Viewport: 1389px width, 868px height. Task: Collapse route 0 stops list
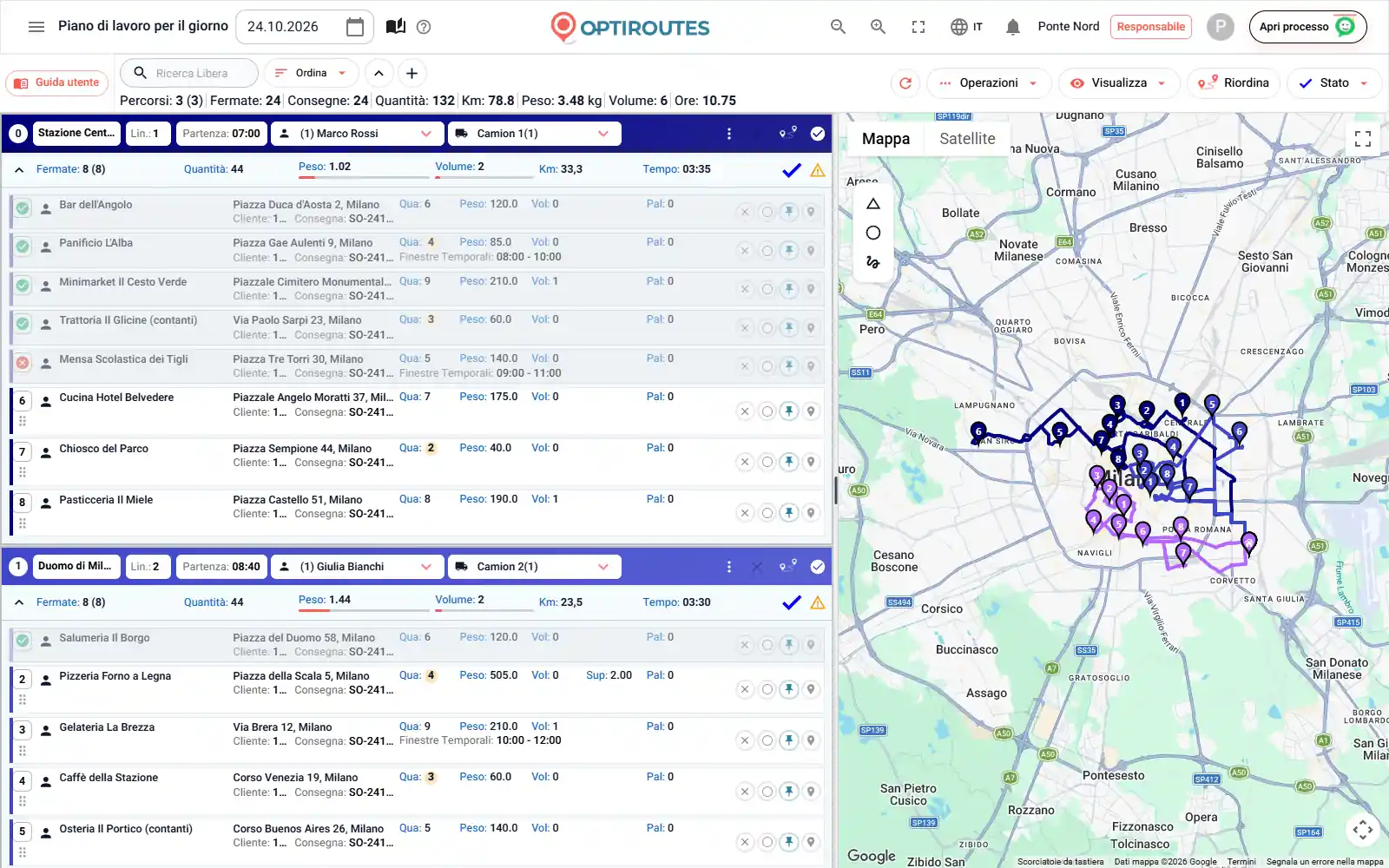tap(19, 170)
